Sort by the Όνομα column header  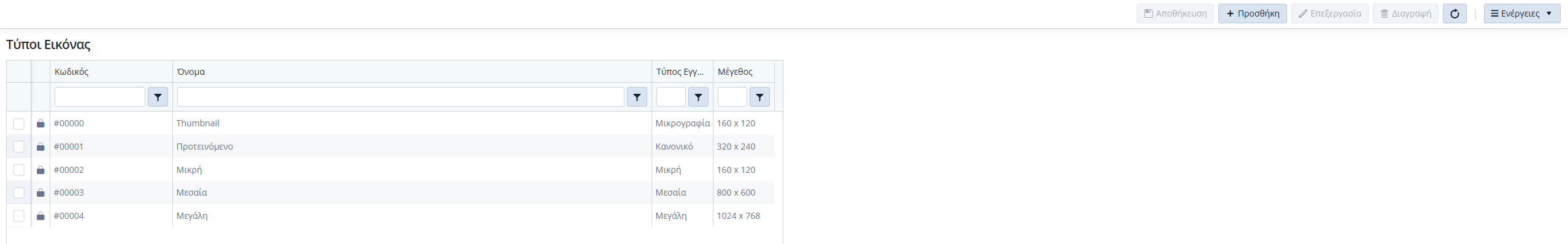point(412,72)
